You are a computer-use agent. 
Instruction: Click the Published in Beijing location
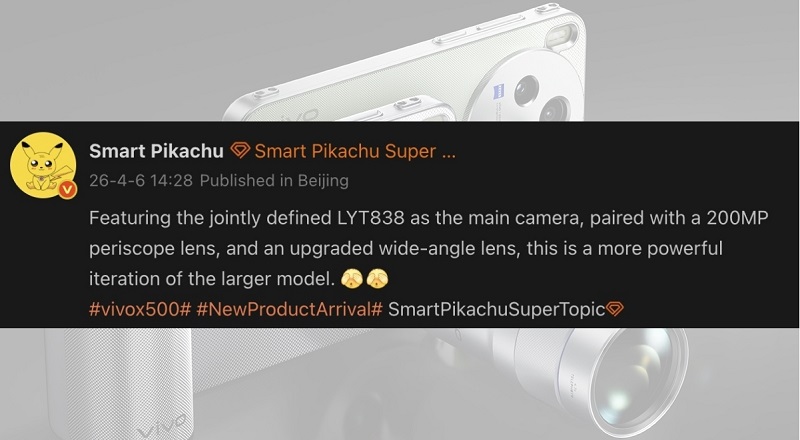(274, 180)
